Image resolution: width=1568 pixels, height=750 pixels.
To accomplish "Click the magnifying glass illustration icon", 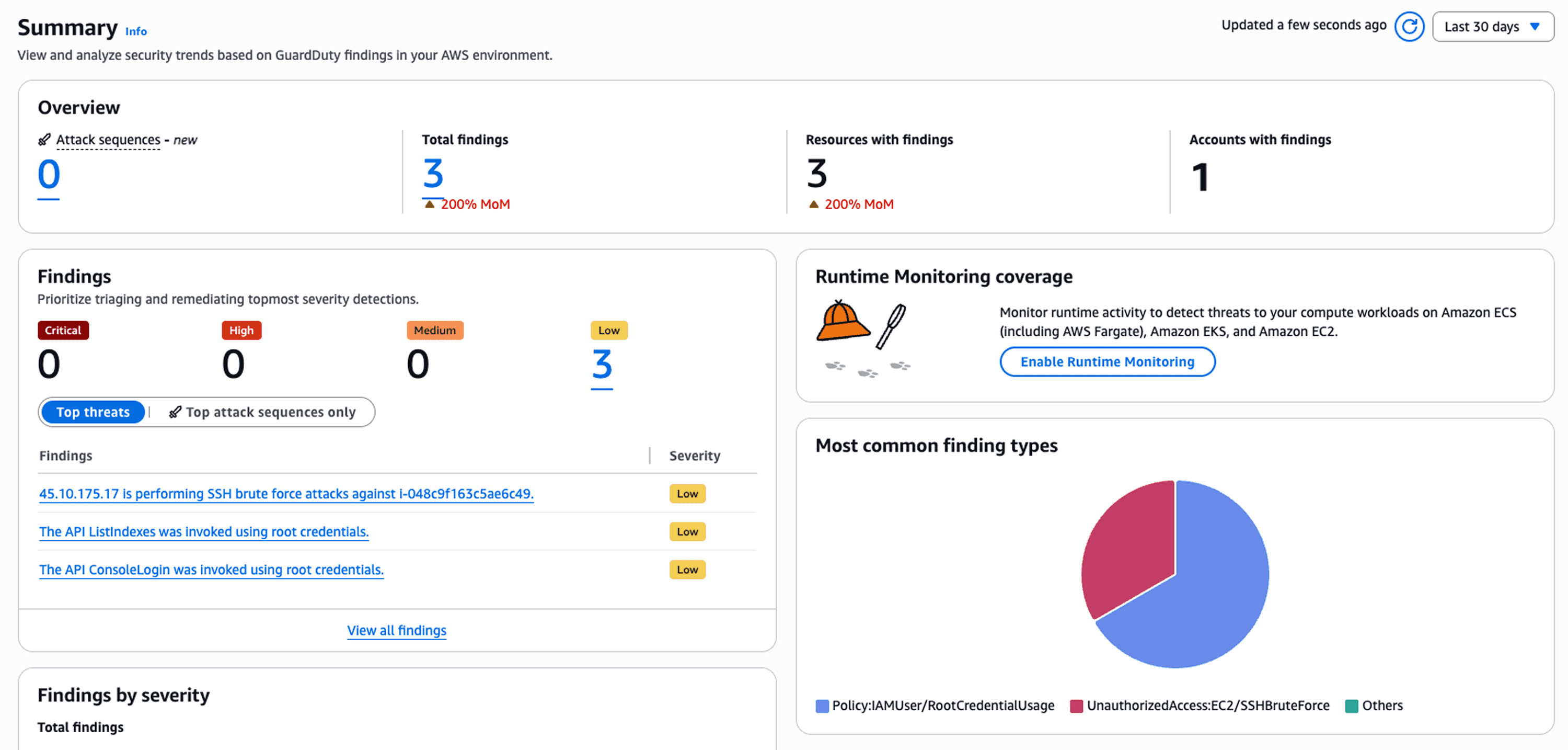I will pos(891,326).
